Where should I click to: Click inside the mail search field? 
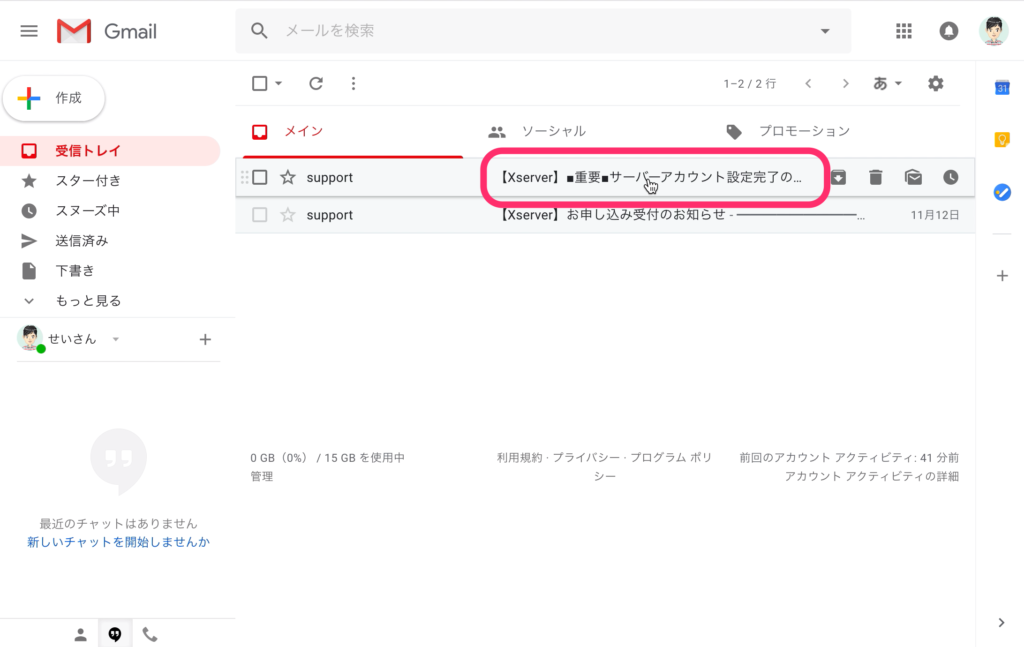point(500,31)
